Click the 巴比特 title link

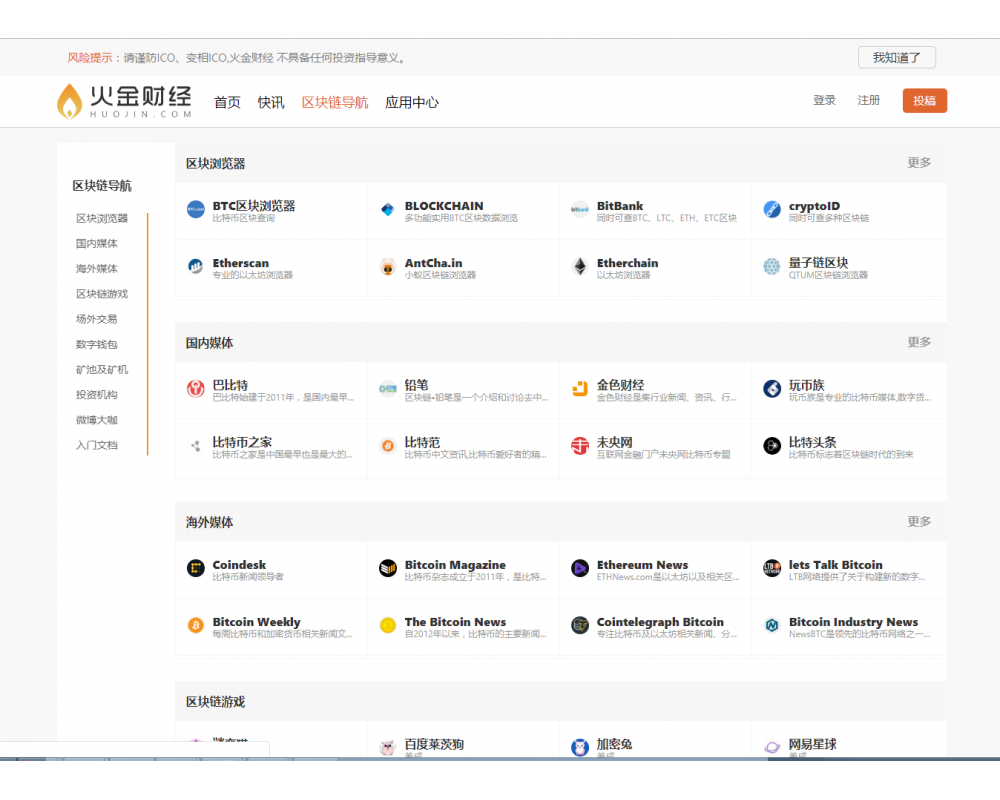[230, 385]
